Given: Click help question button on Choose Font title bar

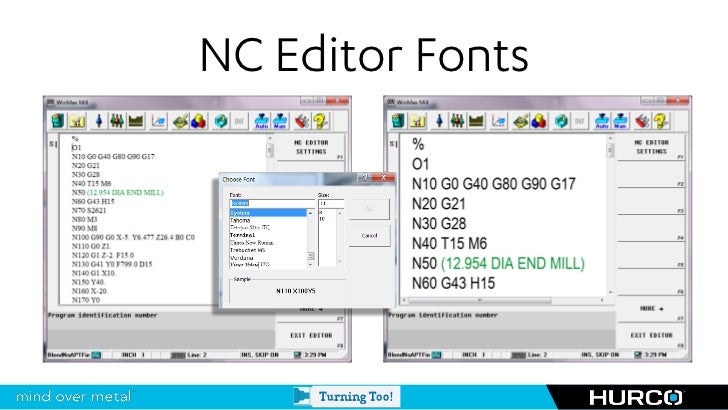Looking at the screenshot, I should tap(364, 177).
